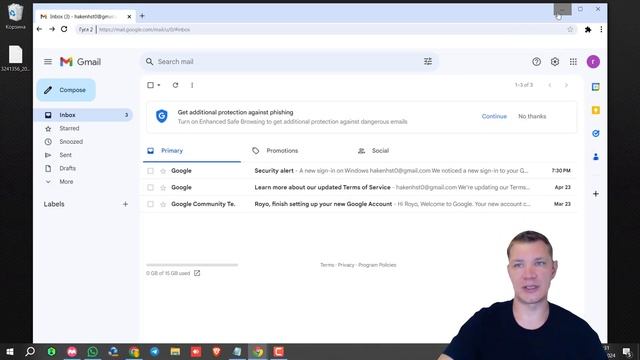The width and height of the screenshot is (640, 360).
Task: Open a new browser tab
Action: [142, 16]
